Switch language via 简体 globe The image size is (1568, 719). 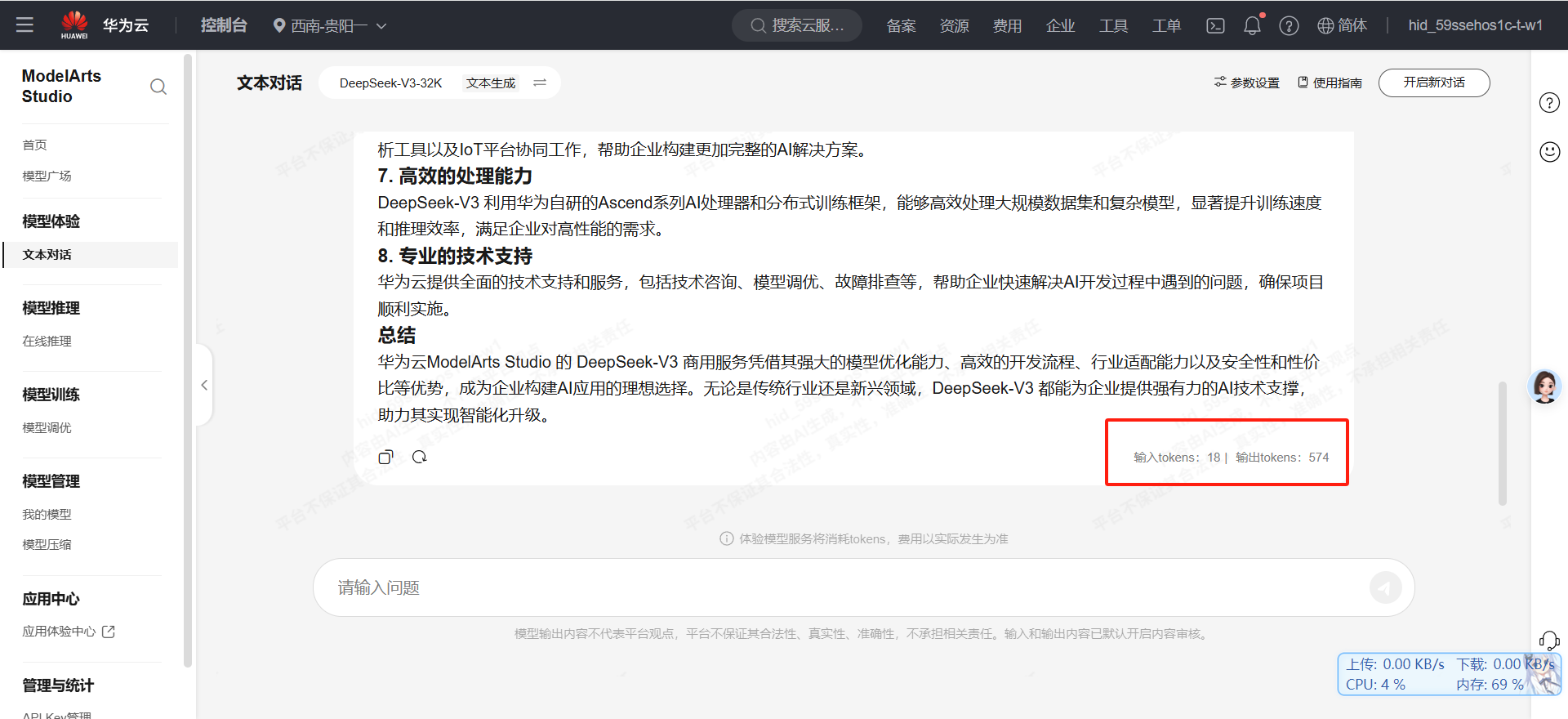point(1342,25)
